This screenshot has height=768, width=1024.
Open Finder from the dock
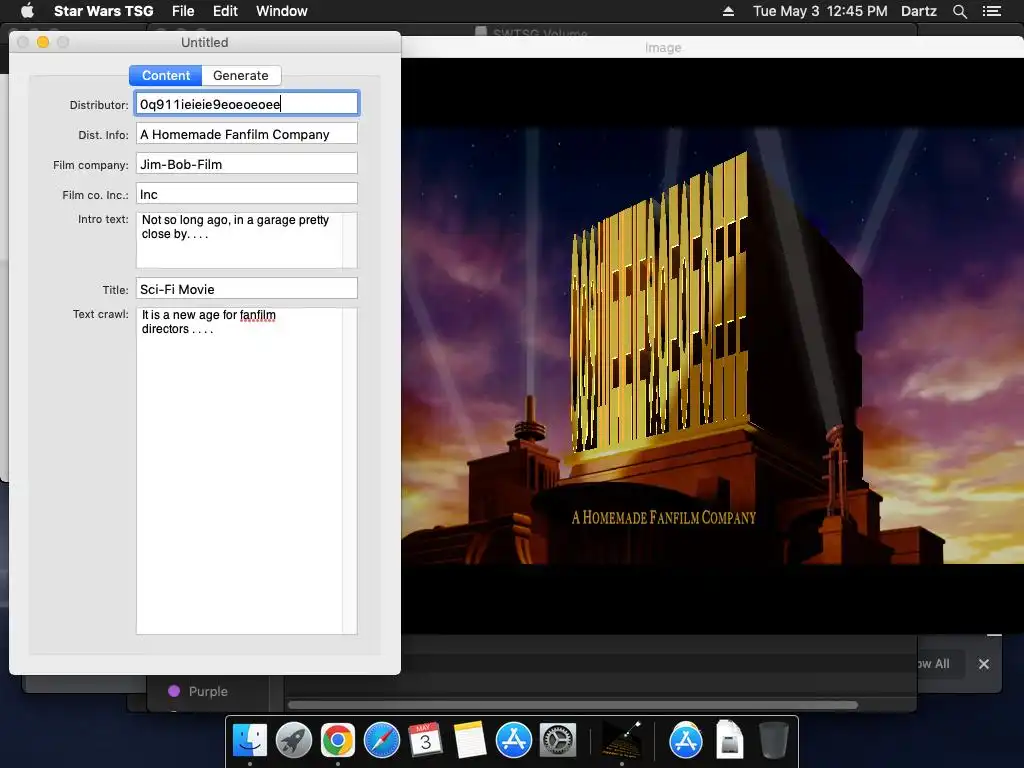[x=250, y=741]
